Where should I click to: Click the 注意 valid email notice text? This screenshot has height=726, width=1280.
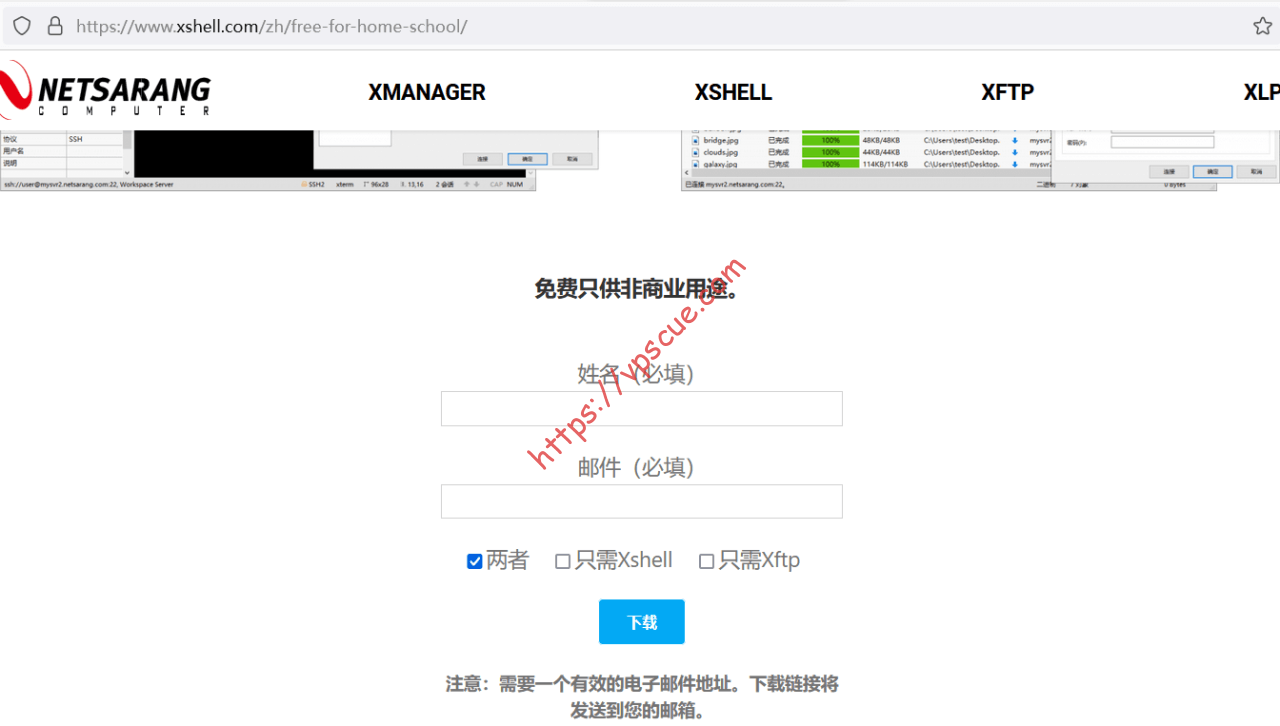click(642, 697)
